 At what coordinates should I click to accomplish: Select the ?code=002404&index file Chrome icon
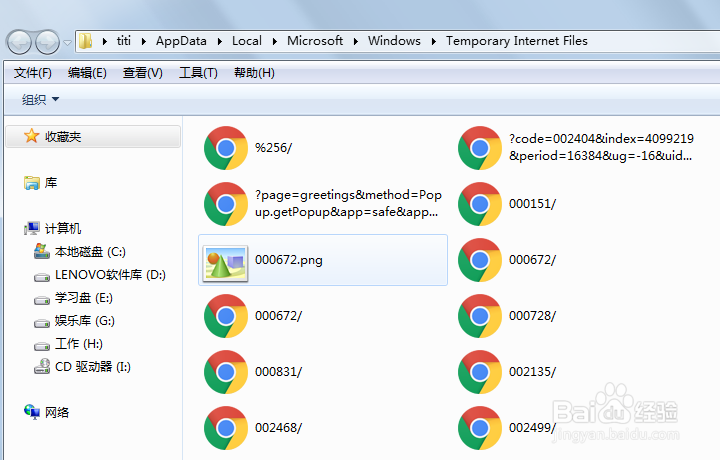(480, 148)
